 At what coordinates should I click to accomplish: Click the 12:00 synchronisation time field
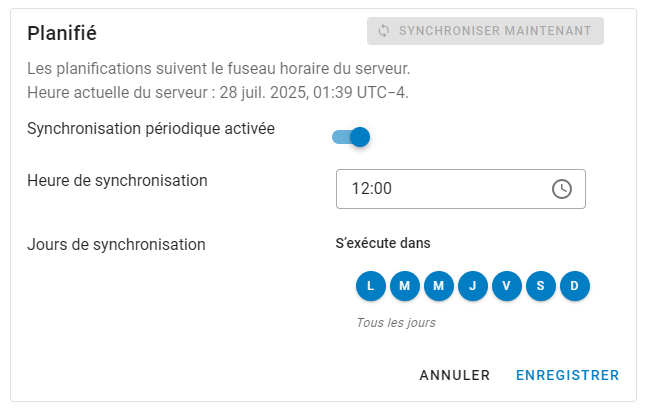point(440,189)
